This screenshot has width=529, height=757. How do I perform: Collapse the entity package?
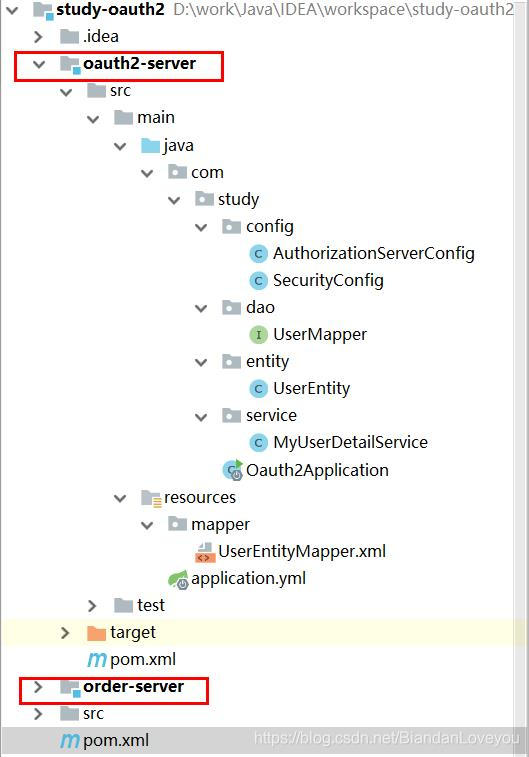pyautogui.click(x=201, y=362)
